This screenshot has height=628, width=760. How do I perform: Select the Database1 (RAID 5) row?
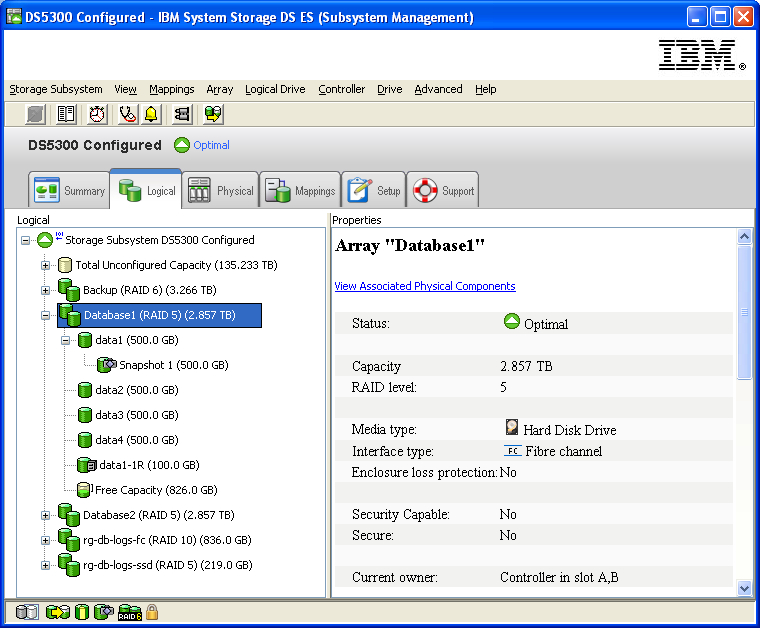tap(159, 315)
